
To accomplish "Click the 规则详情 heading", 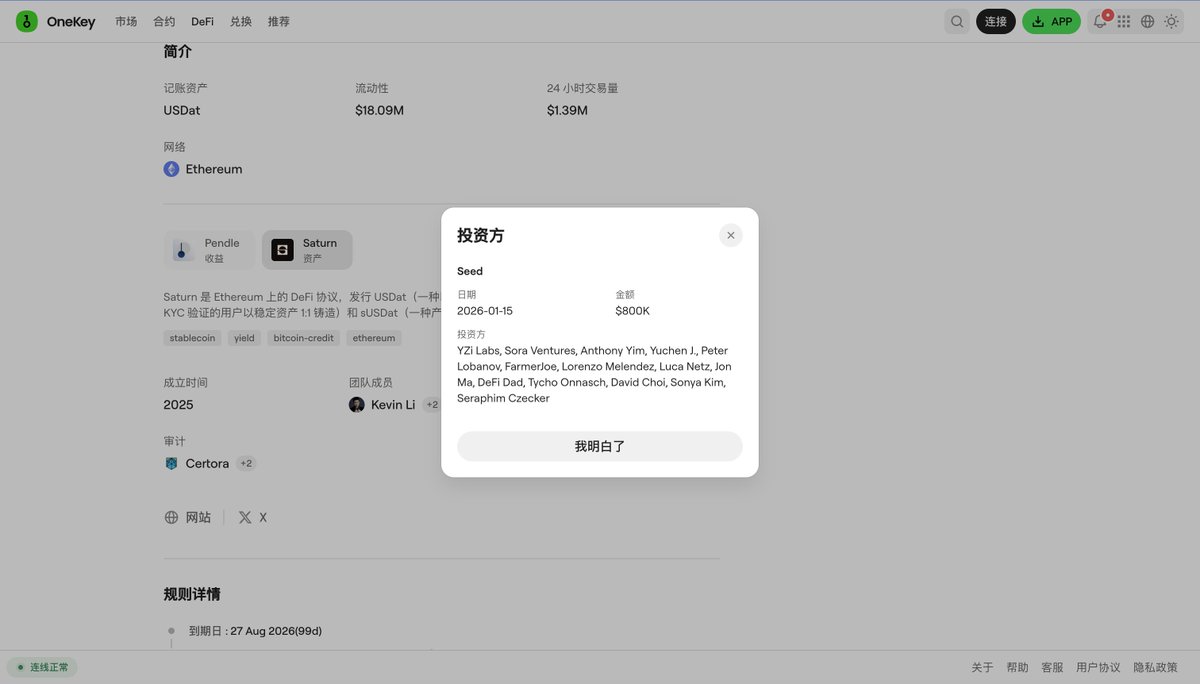I will (x=192, y=594).
